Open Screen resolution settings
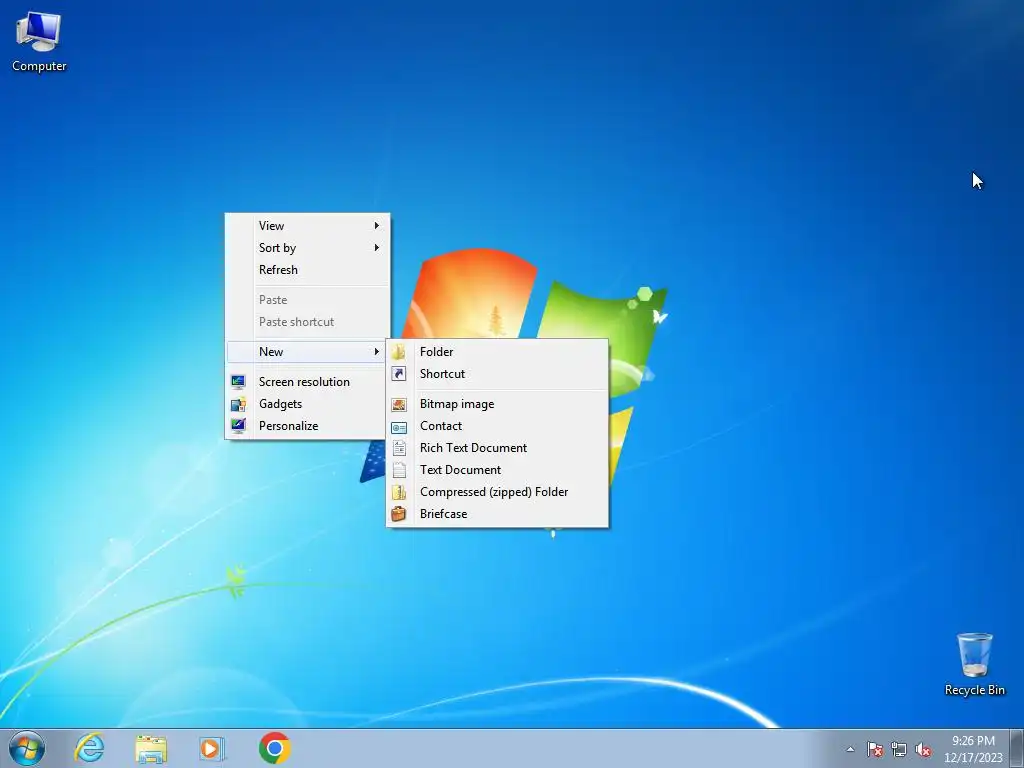 pos(308,381)
